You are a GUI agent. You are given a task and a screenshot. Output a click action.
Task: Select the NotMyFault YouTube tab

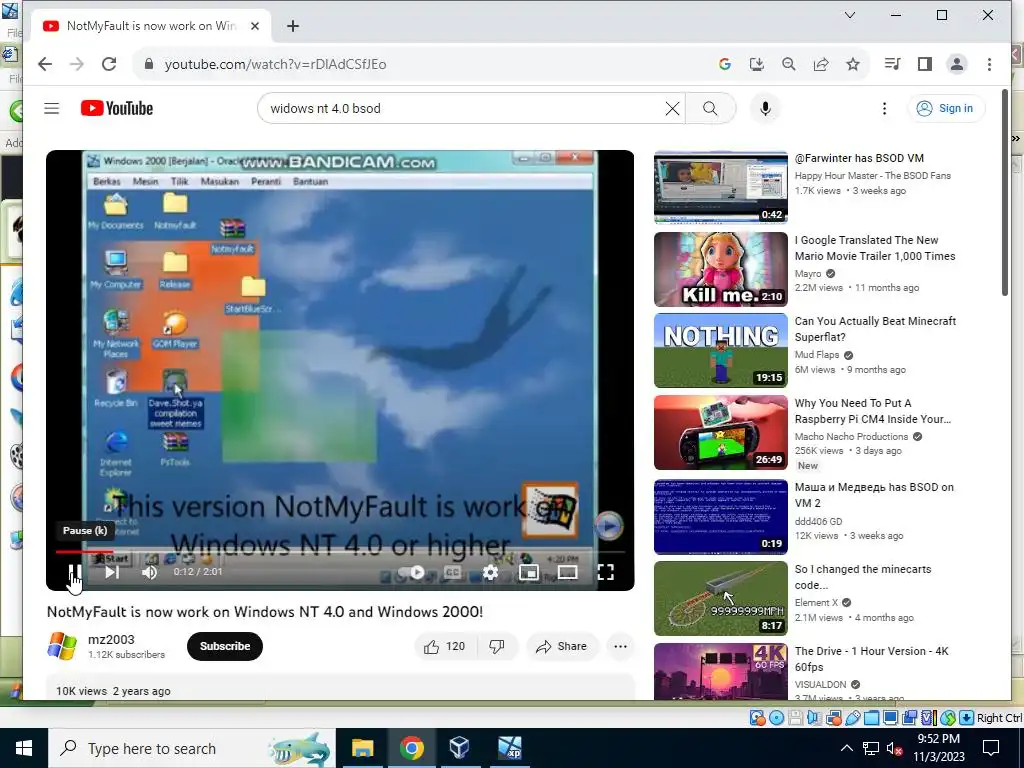[150, 26]
